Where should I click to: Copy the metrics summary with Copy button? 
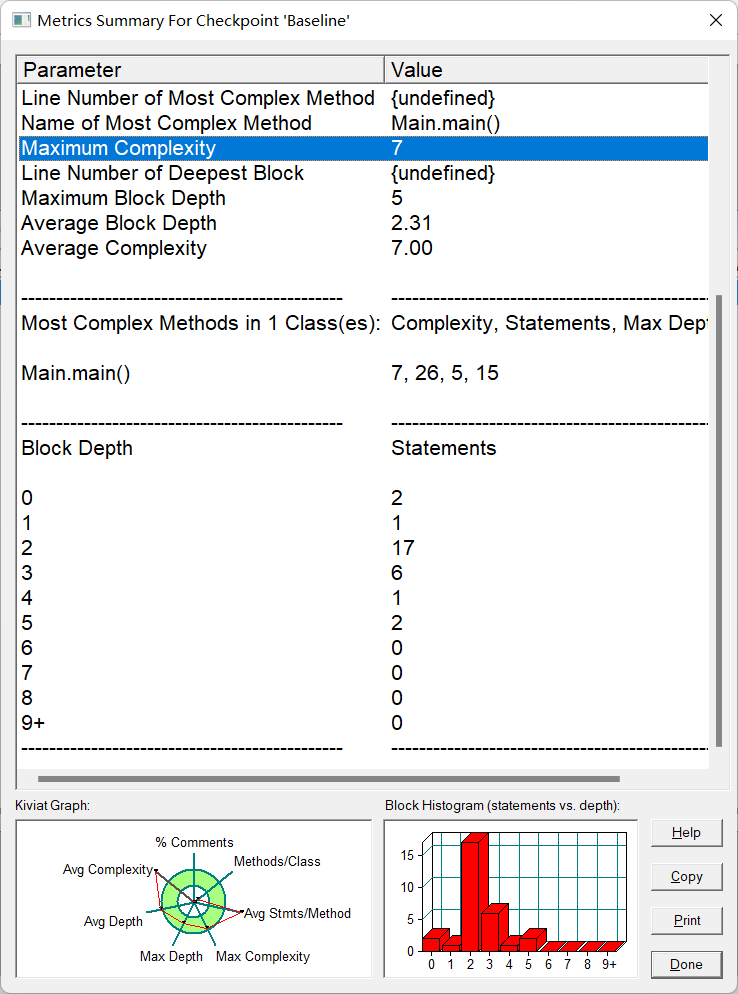coord(687,877)
